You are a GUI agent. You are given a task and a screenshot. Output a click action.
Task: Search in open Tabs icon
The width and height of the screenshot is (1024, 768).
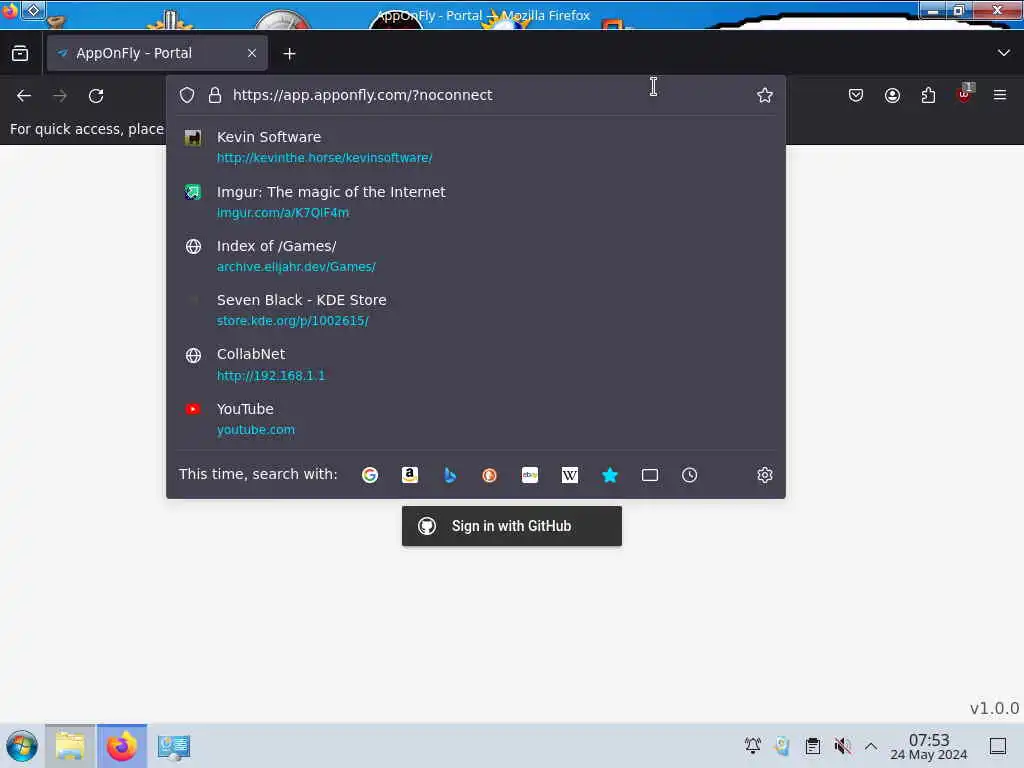(x=650, y=475)
